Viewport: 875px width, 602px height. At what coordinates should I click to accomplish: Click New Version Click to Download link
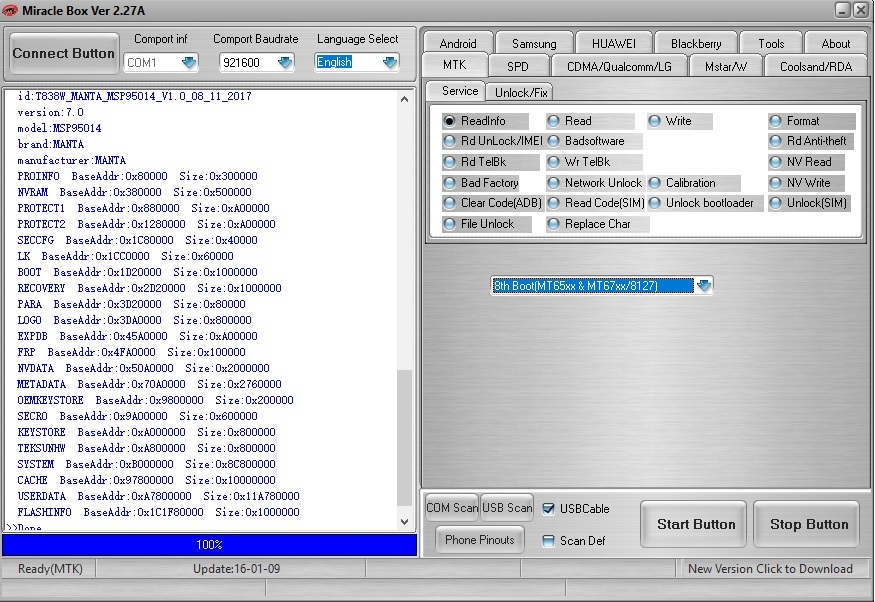click(770, 569)
